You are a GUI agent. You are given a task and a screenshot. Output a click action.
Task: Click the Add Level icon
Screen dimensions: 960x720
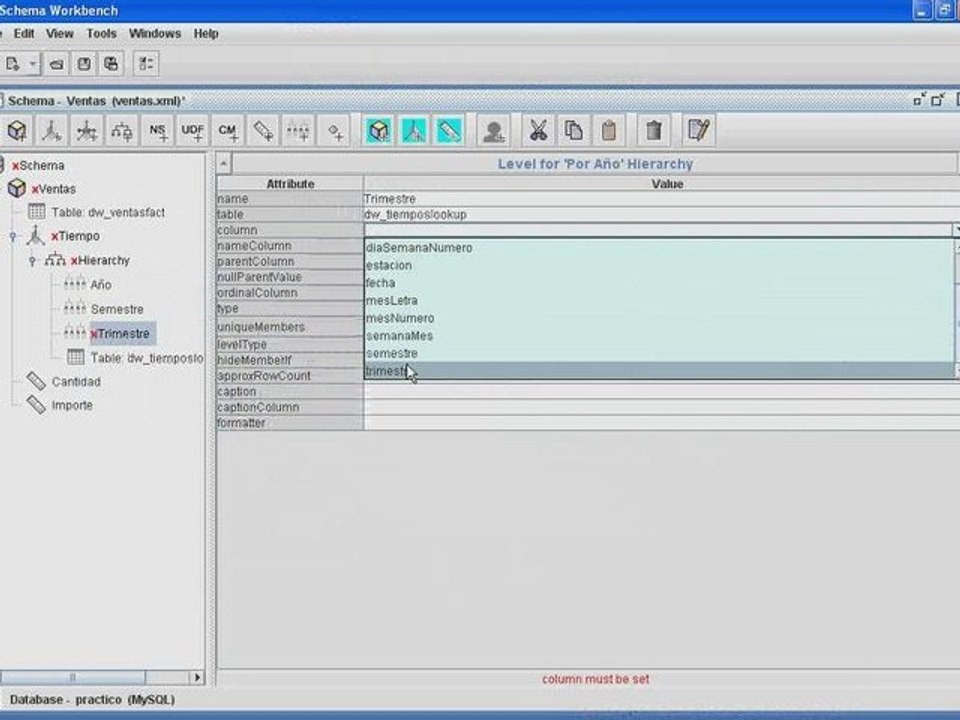(x=298, y=130)
